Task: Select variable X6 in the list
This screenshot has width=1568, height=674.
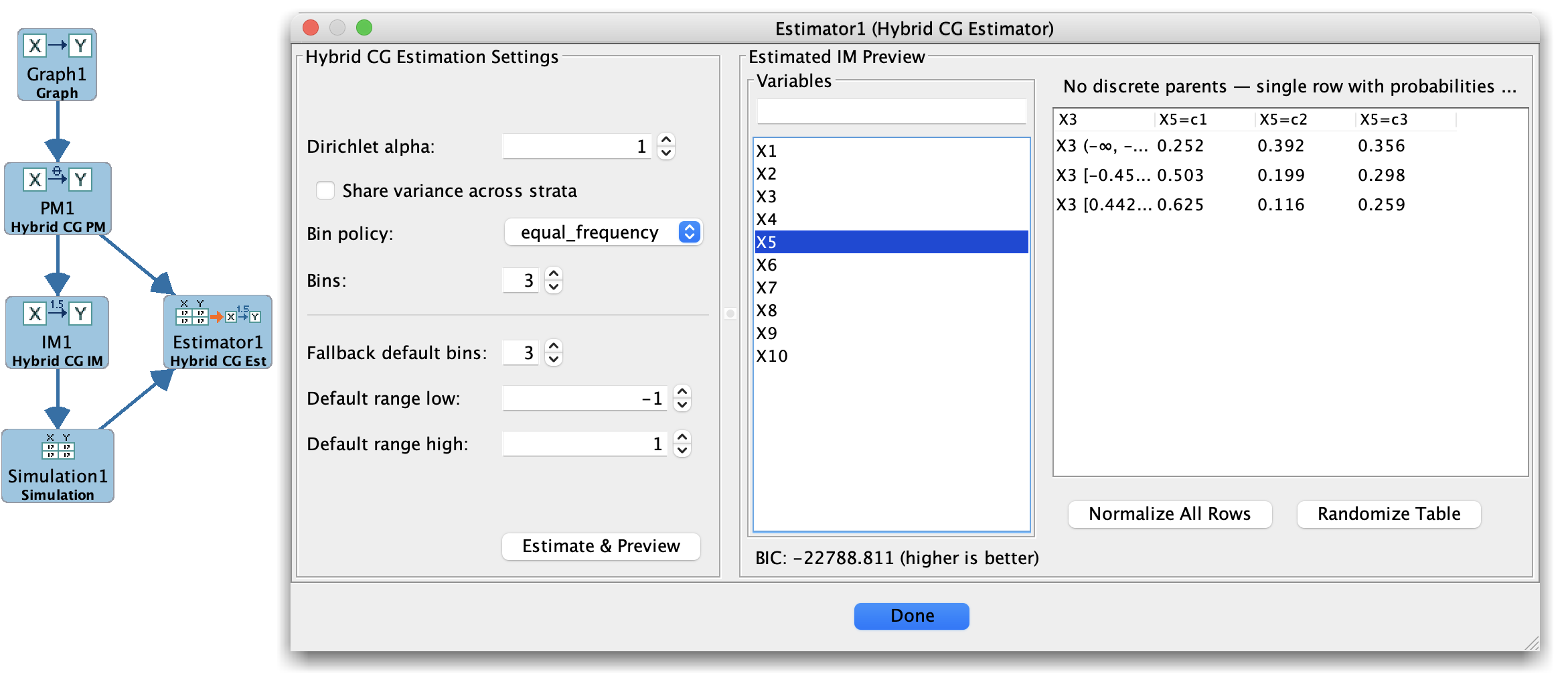Action: click(891, 265)
